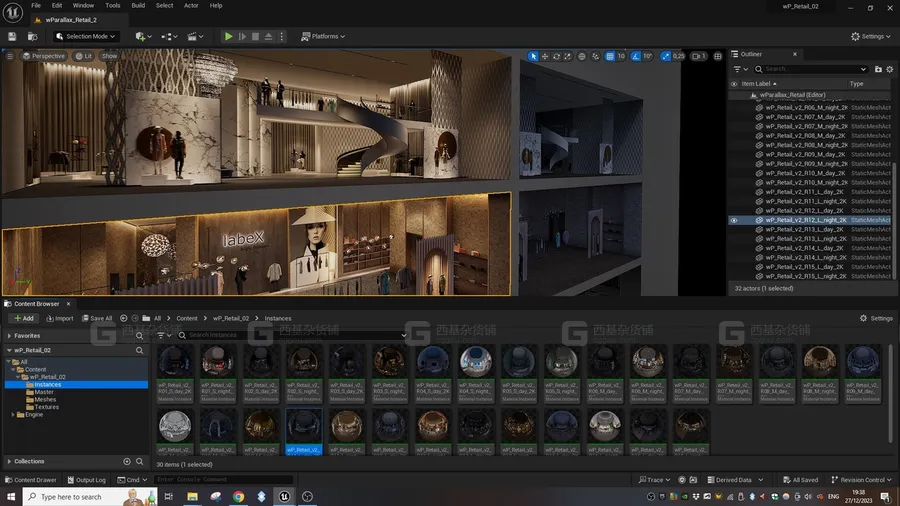Click the Perspective viewport type button
This screenshot has width=900, height=506.
44,56
